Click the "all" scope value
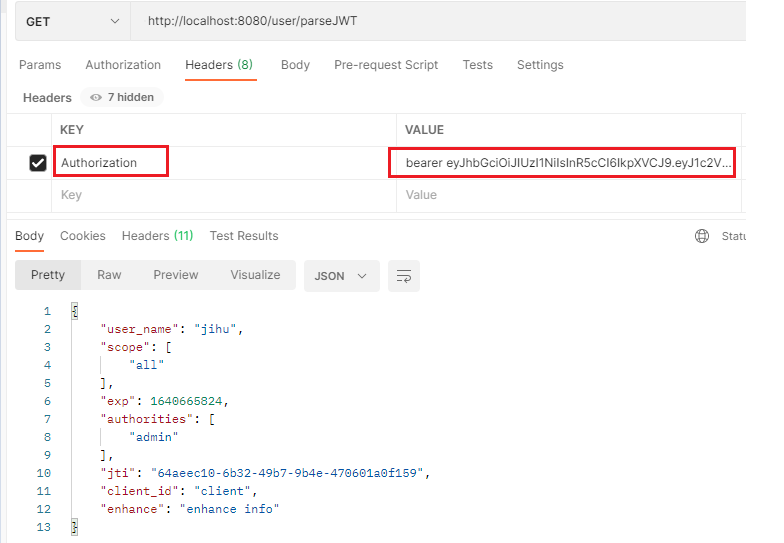Screen dimensions: 784x543 tap(146, 365)
